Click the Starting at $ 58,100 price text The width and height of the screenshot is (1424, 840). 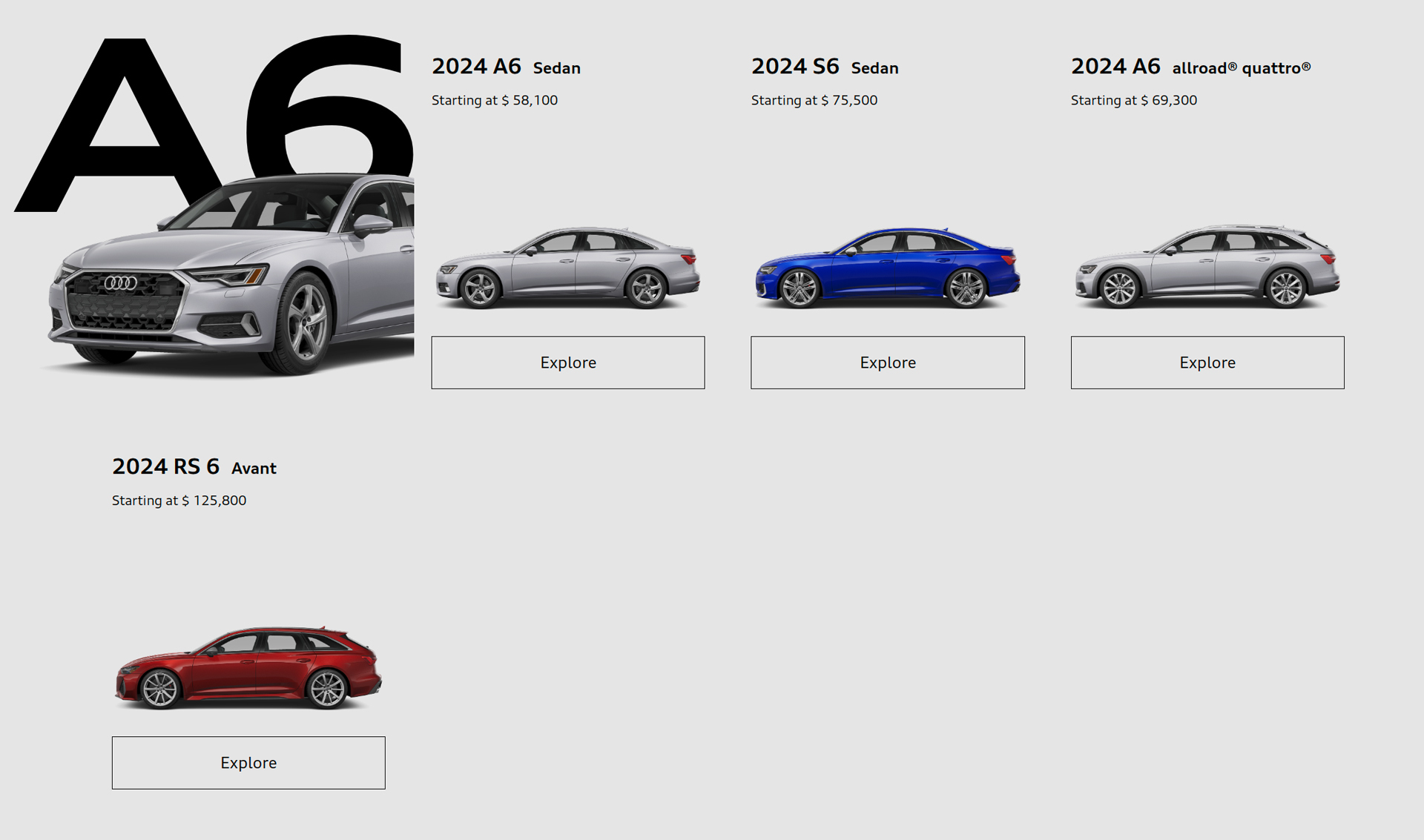[495, 100]
